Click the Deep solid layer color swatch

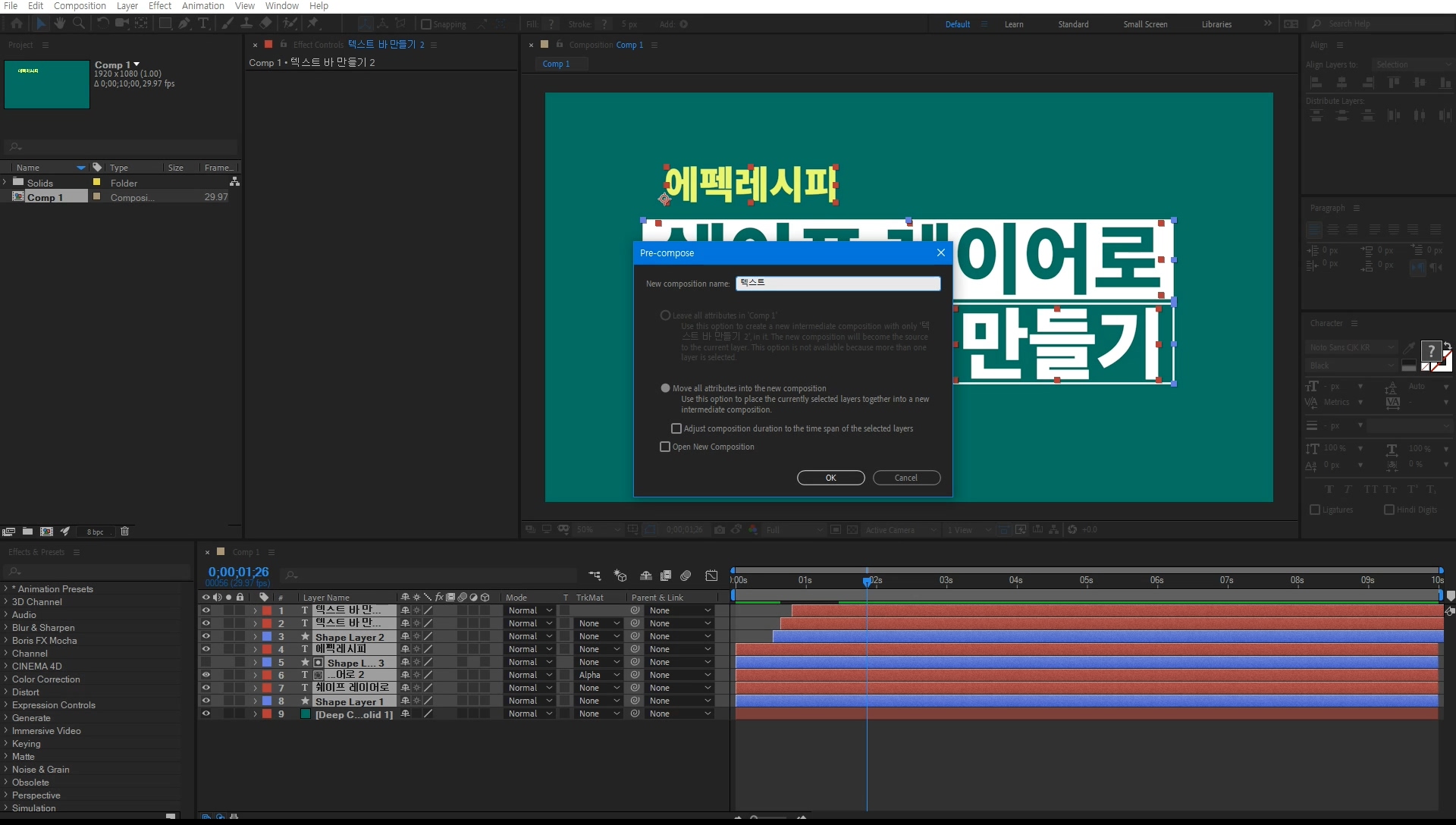click(x=306, y=714)
